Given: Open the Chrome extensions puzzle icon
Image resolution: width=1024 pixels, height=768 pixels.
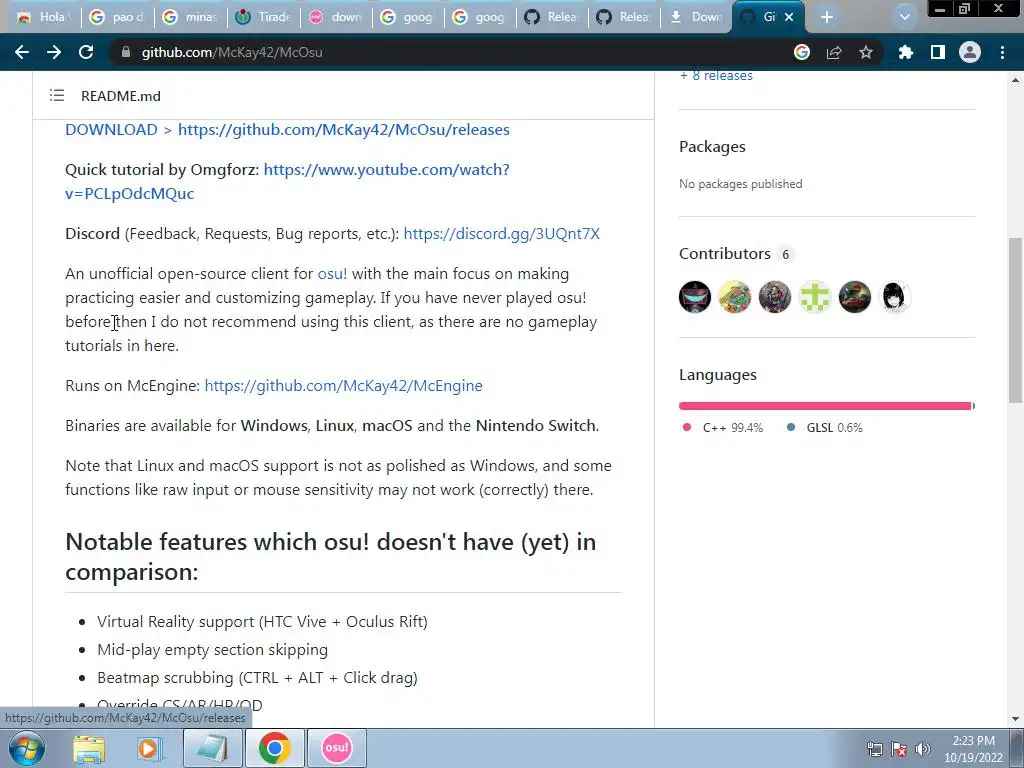Looking at the screenshot, I should point(906,52).
